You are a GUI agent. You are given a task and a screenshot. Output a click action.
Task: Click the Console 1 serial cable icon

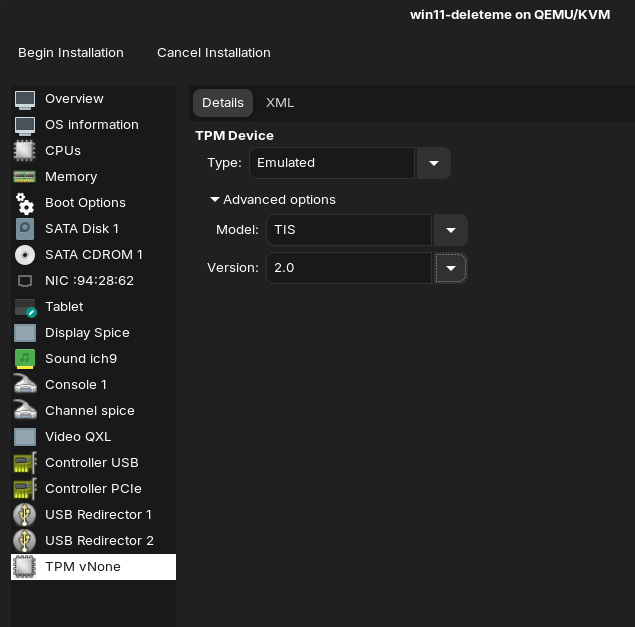(25, 385)
